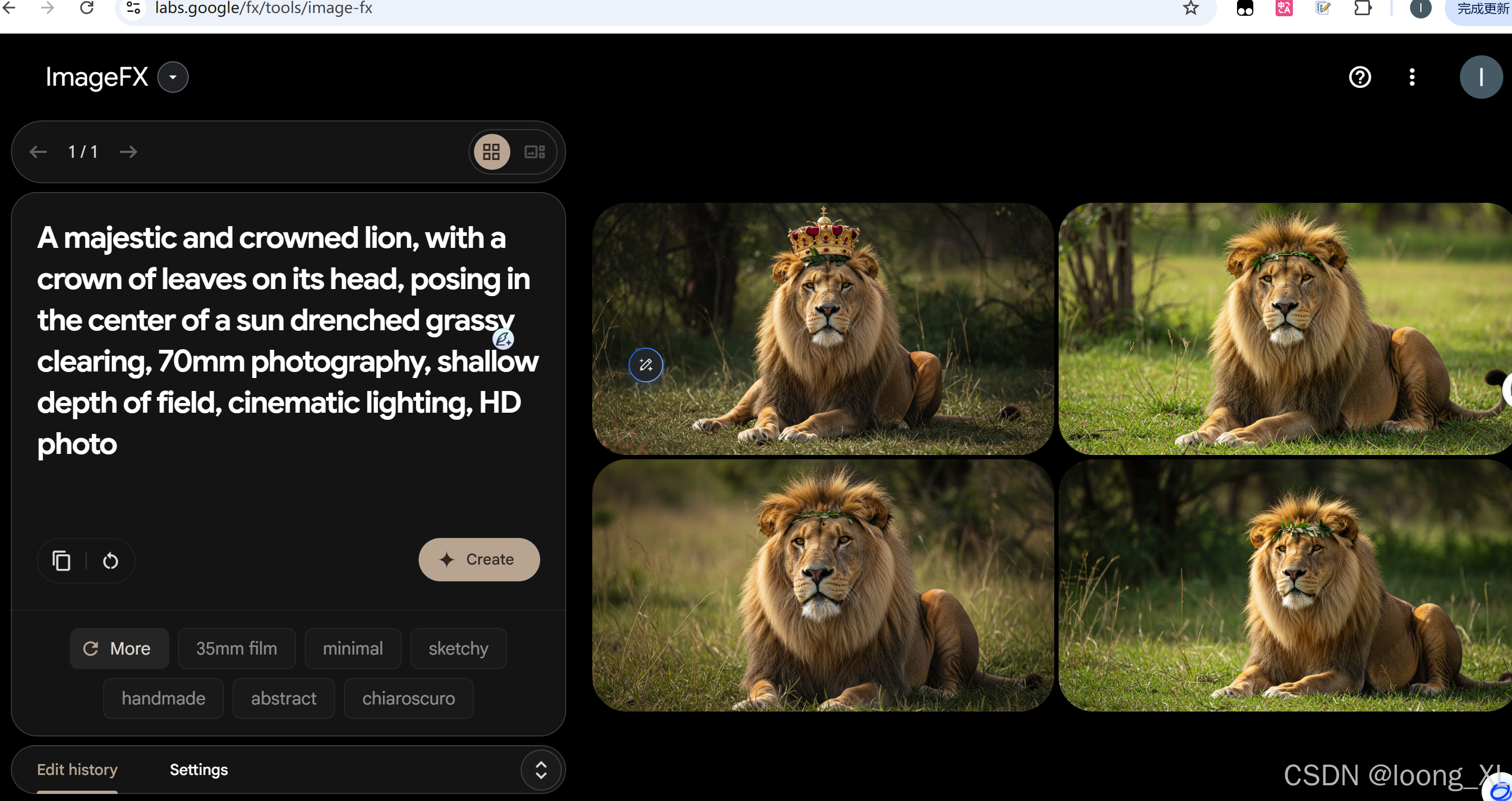This screenshot has height=801, width=1512.
Task: Open the three-dot more options menu
Action: click(x=1412, y=77)
